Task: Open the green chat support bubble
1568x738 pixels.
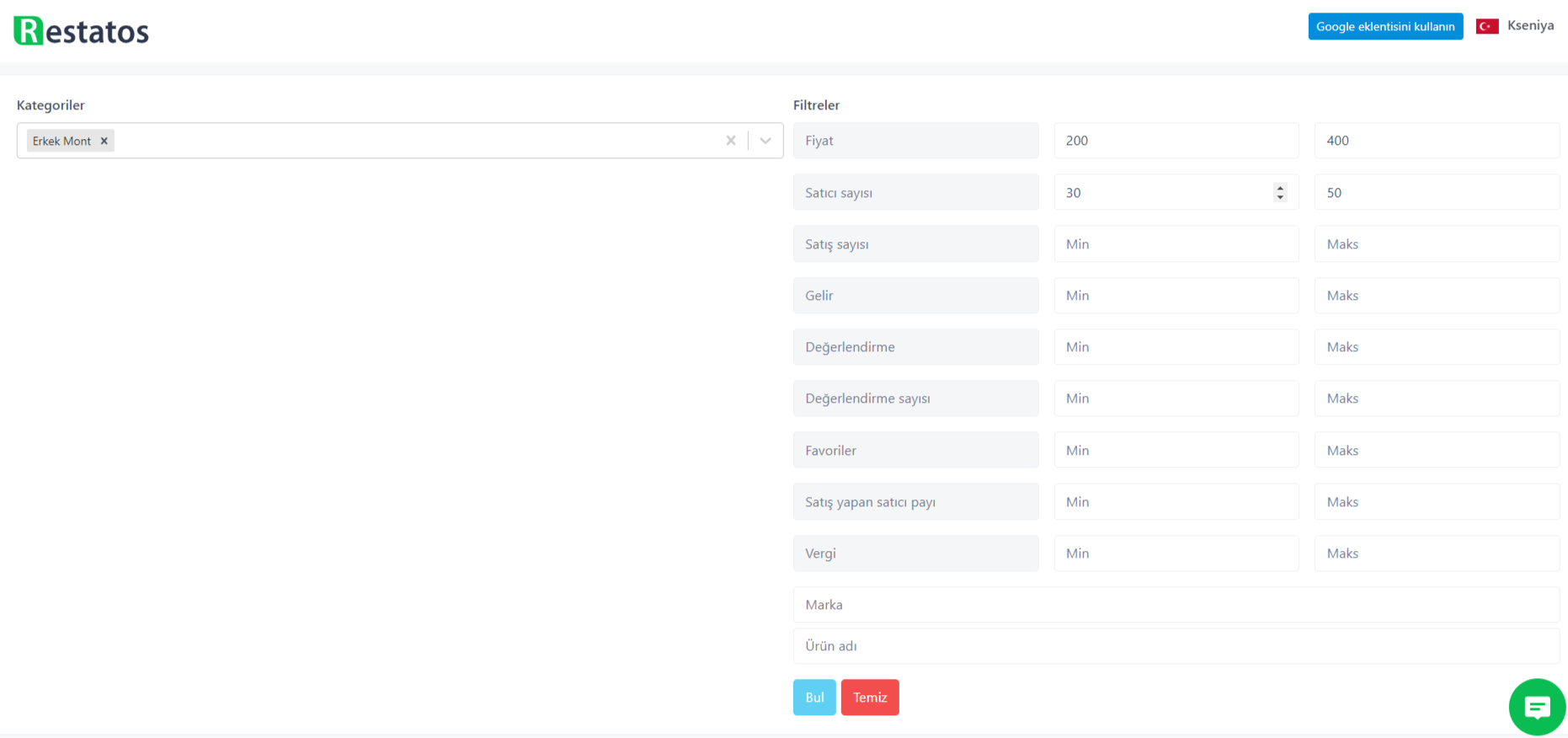Action: (1537, 707)
